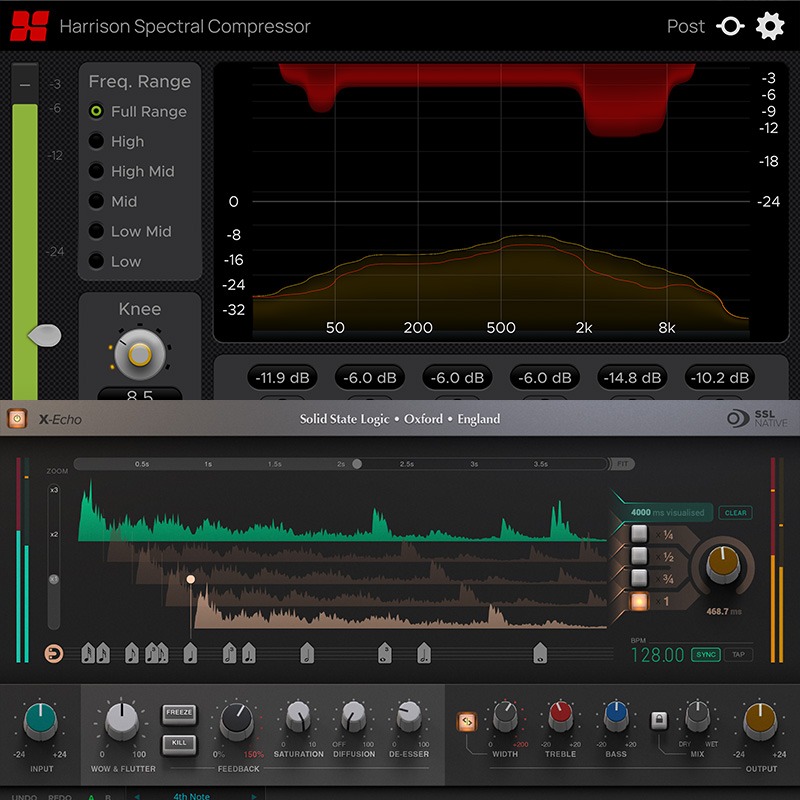Adjust the Width knob

coord(505,717)
